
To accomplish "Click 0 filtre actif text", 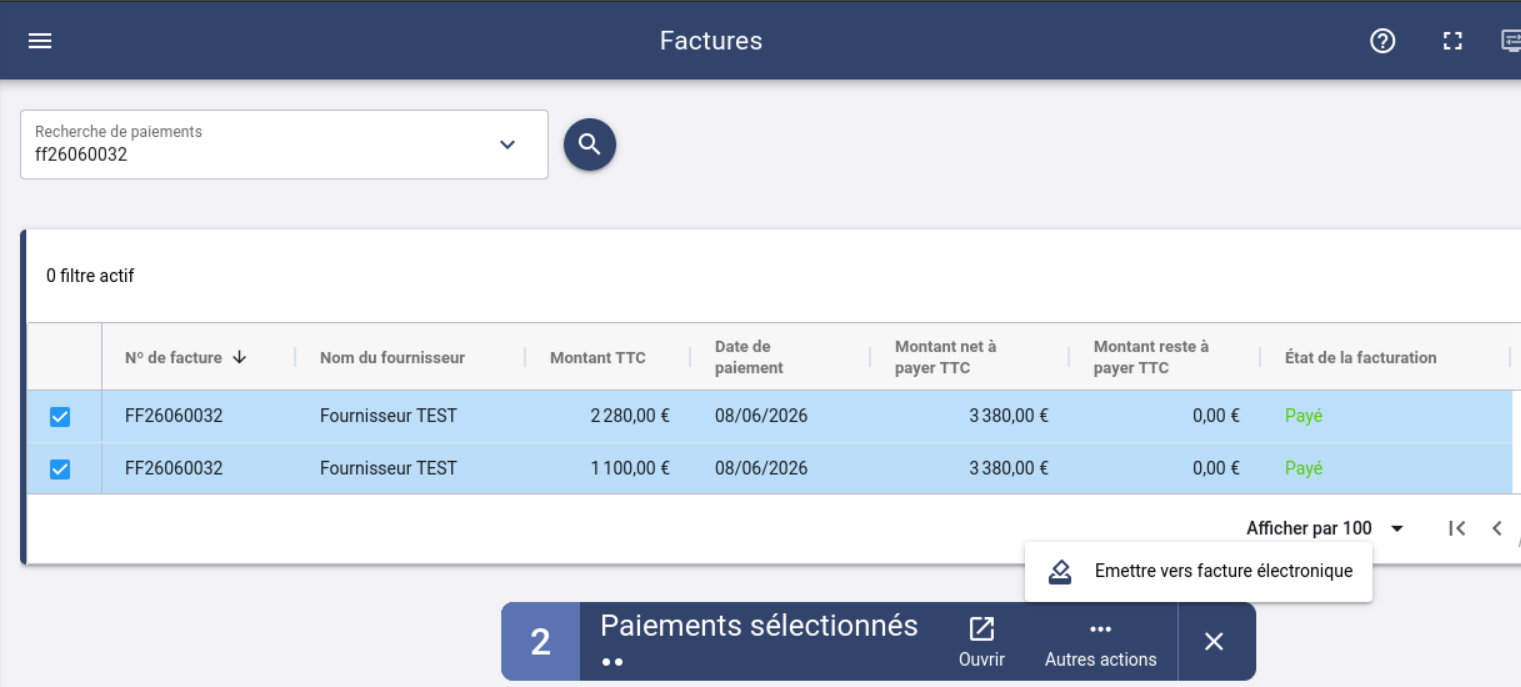I will click(x=90, y=275).
